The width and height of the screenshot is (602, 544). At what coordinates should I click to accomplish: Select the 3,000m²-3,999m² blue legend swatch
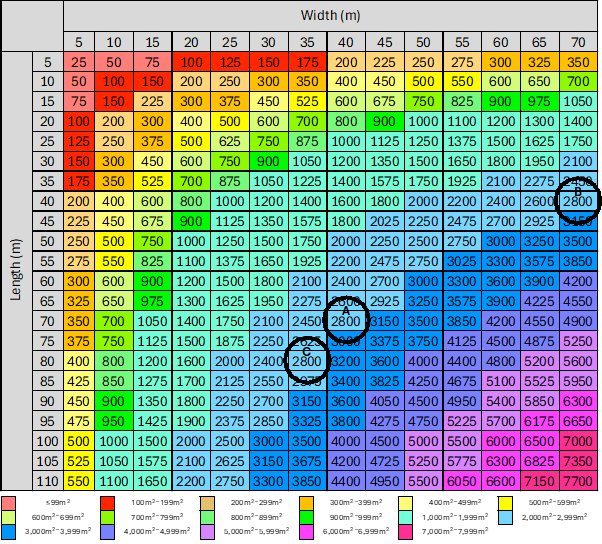pos(8,532)
